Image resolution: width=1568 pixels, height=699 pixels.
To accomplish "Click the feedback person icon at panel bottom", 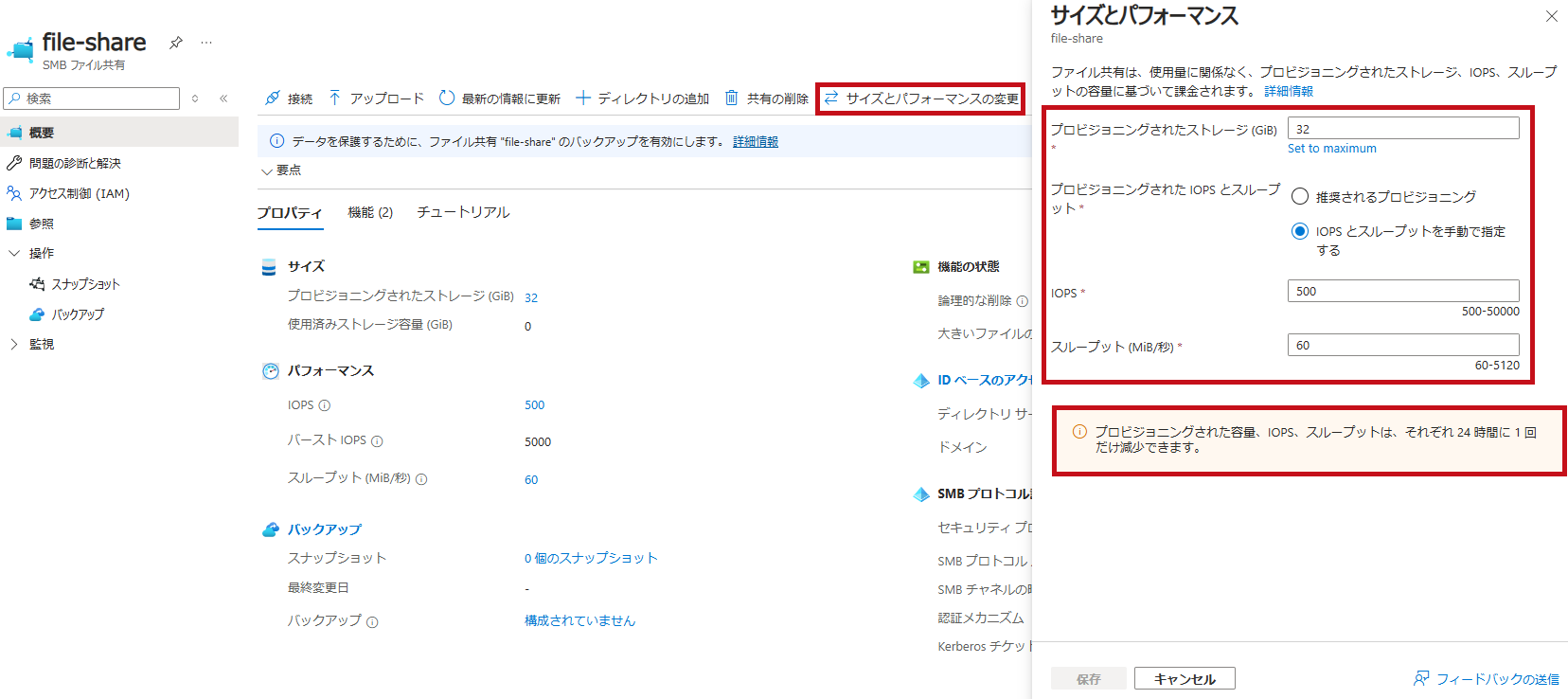I will pos(1421,678).
